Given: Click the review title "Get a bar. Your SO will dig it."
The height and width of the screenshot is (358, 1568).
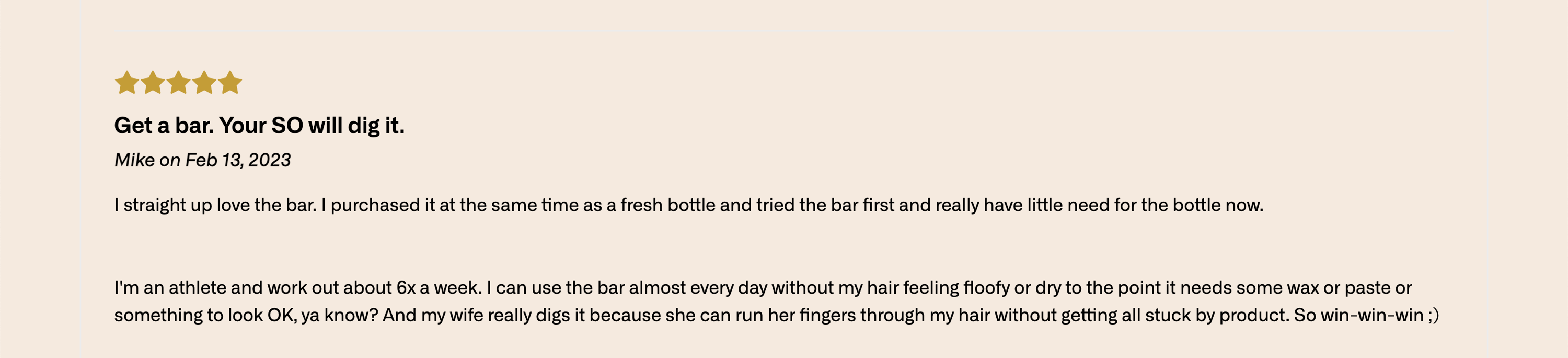Looking at the screenshot, I should tap(259, 126).
